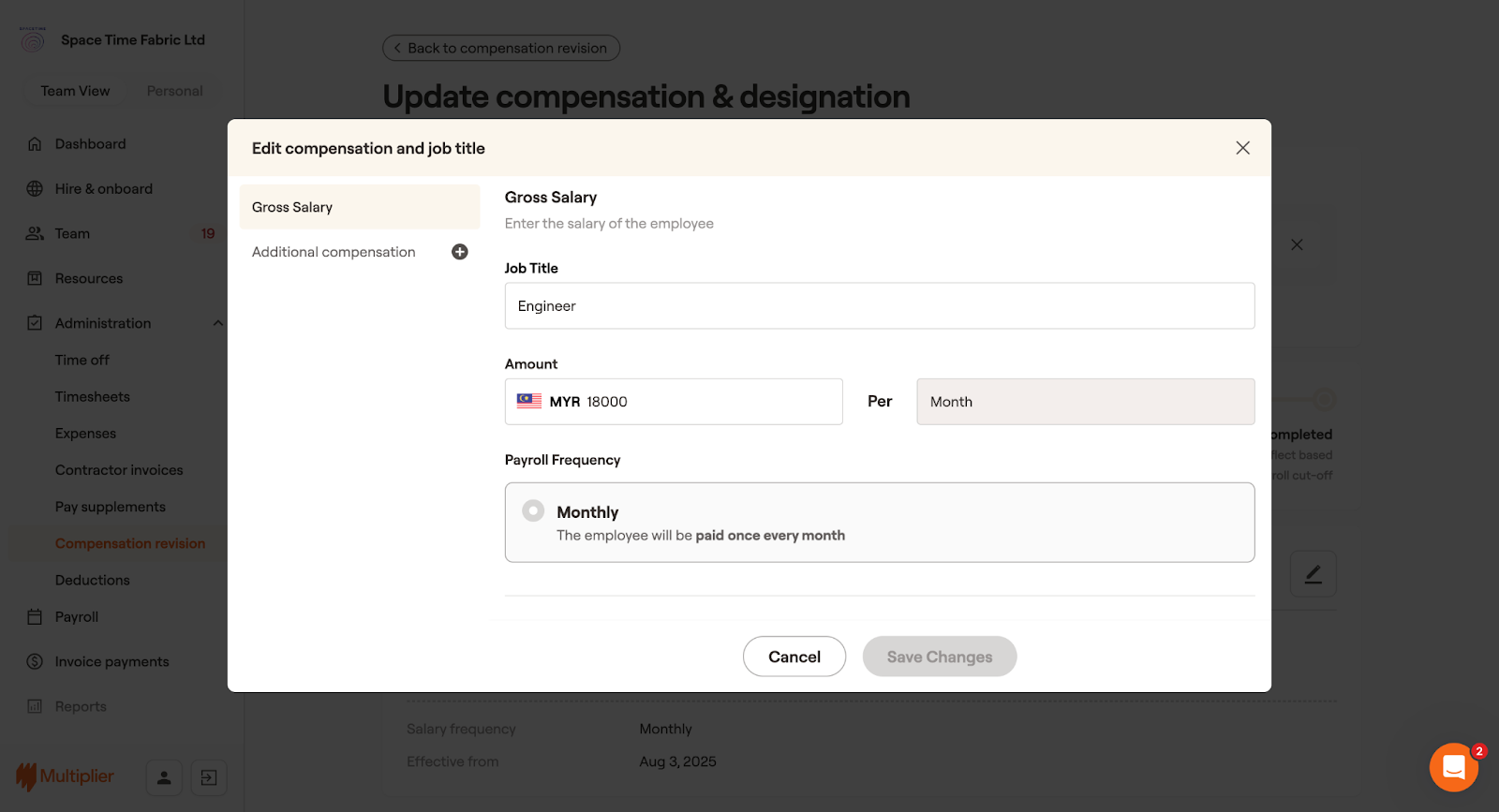Click the Job Title input field
This screenshot has height=812, width=1499.
coord(879,306)
